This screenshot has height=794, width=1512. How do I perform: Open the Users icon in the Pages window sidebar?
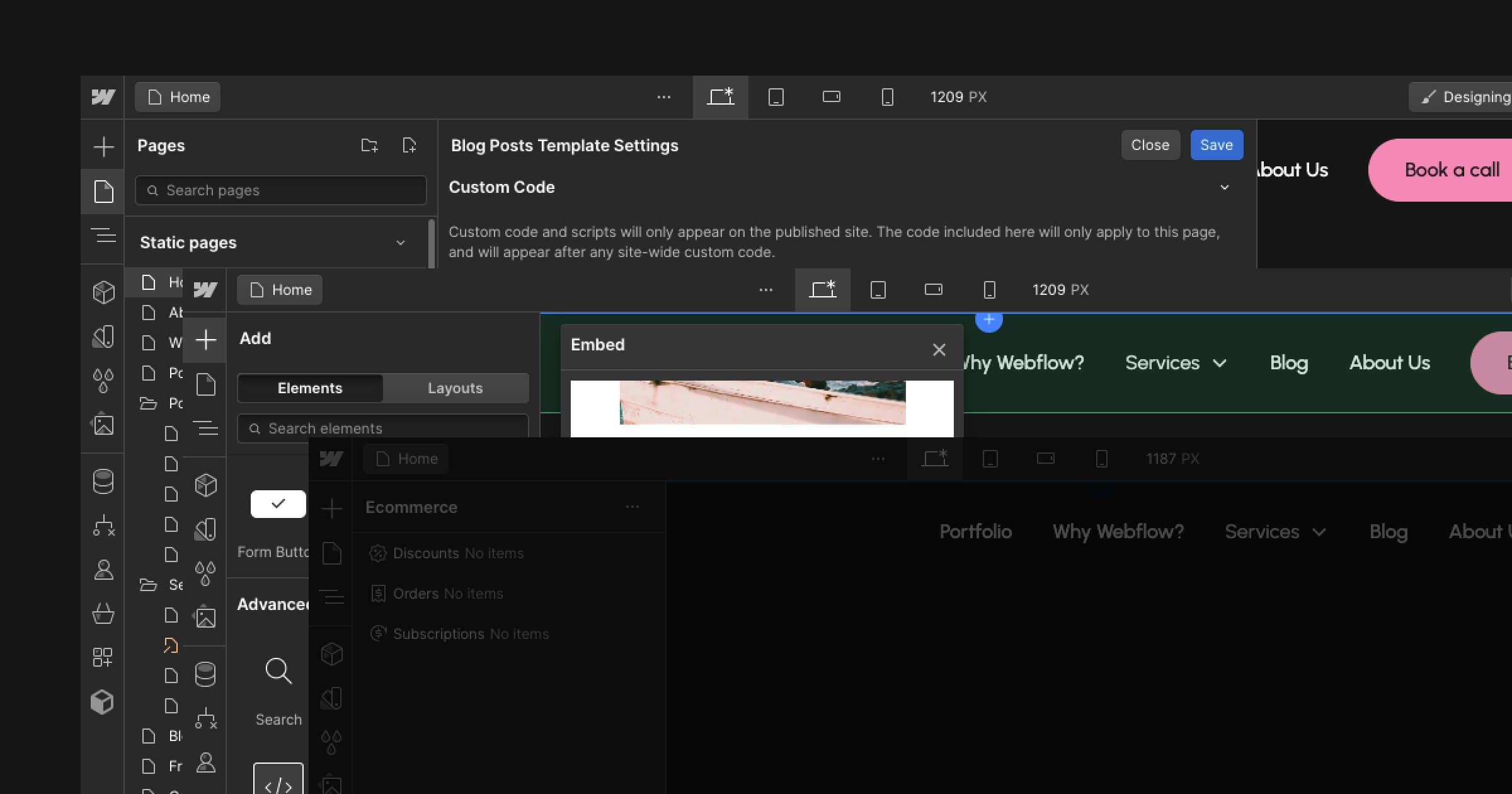point(103,570)
